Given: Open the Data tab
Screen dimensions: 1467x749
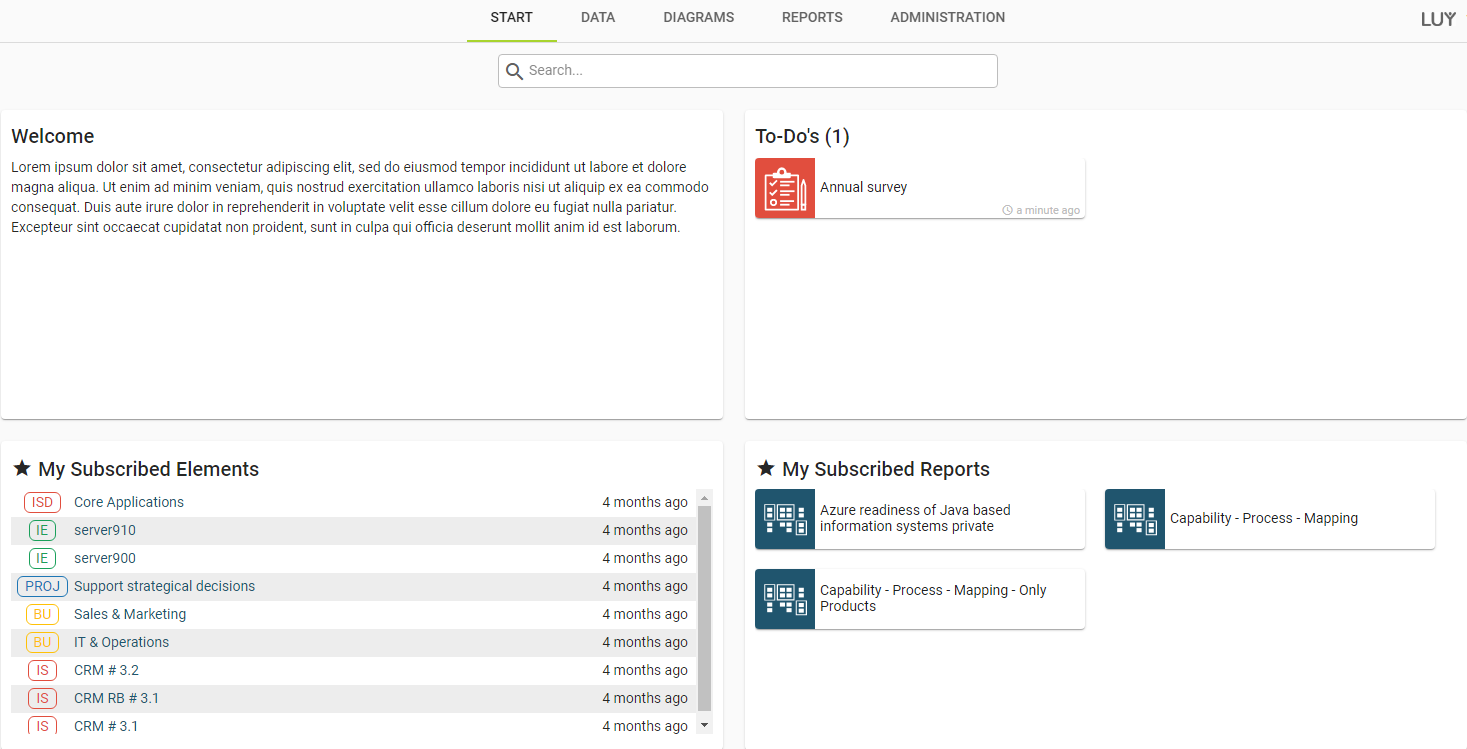Looking at the screenshot, I should (x=598, y=18).
